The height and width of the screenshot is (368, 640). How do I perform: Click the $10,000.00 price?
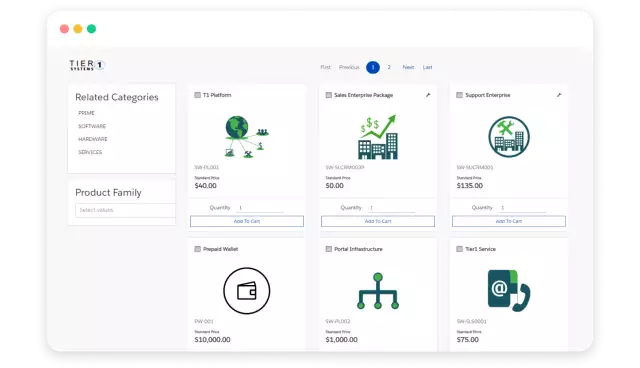pos(212,339)
